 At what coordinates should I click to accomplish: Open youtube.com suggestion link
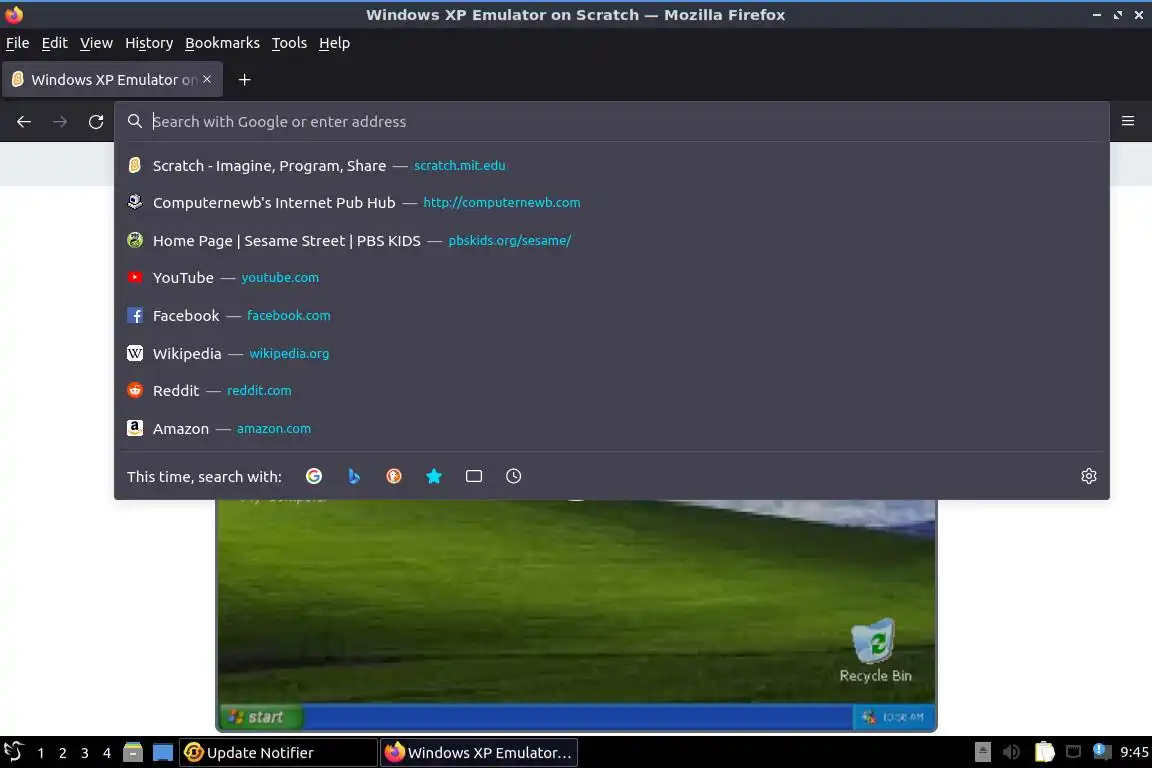coord(280,278)
